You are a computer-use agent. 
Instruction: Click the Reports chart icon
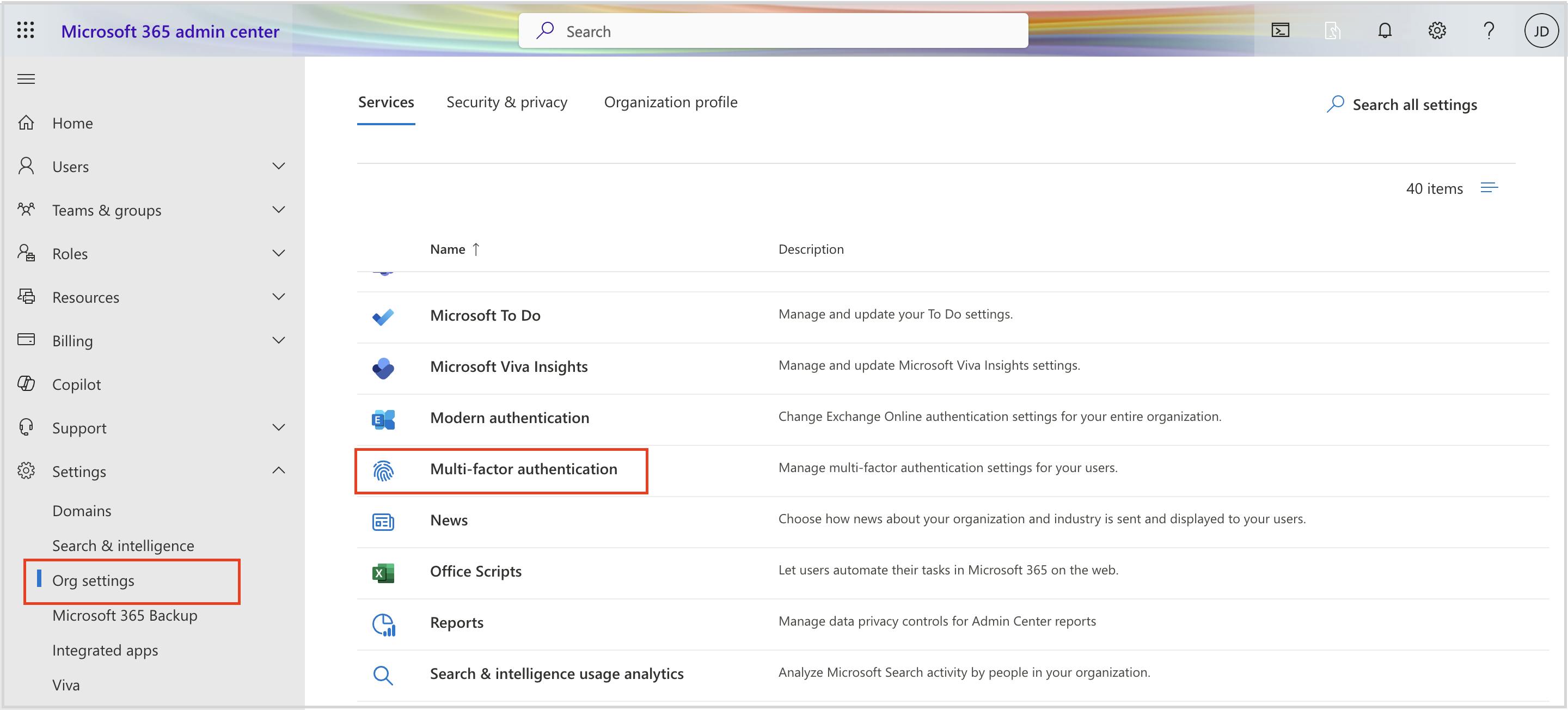[383, 625]
